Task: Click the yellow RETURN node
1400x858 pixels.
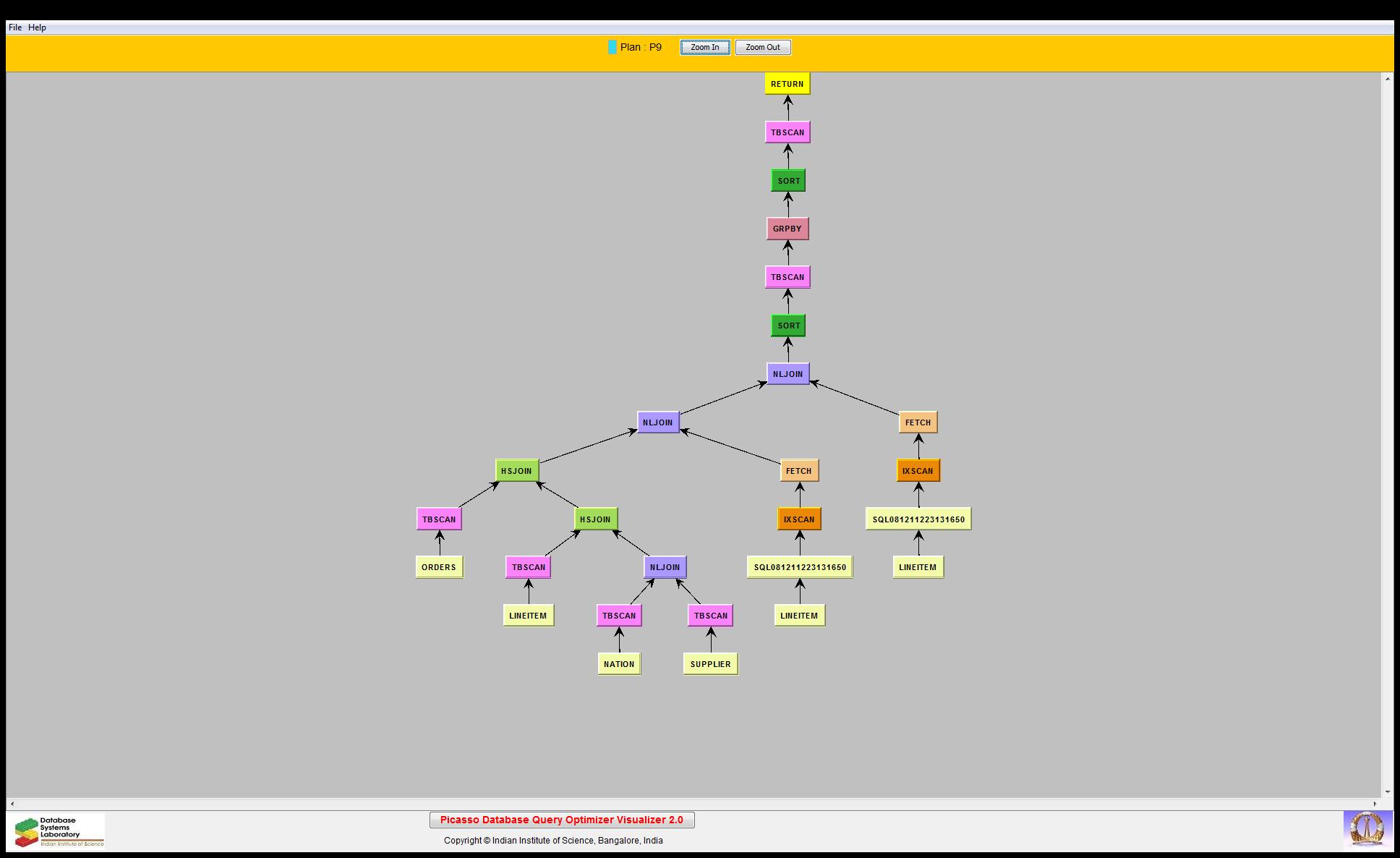Action: tap(787, 84)
